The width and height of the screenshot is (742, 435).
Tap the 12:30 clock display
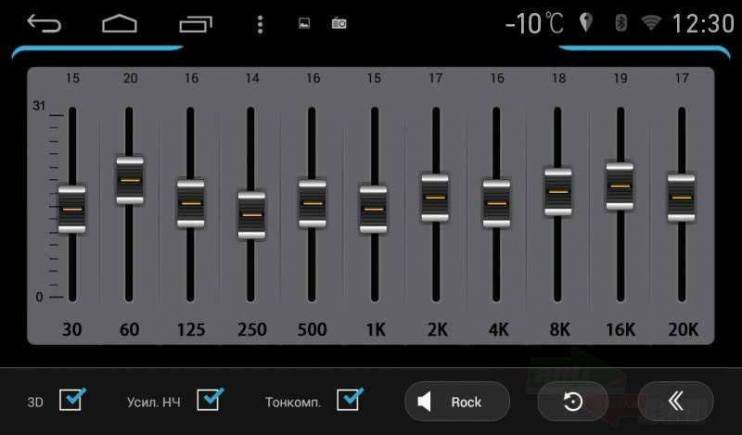703,23
